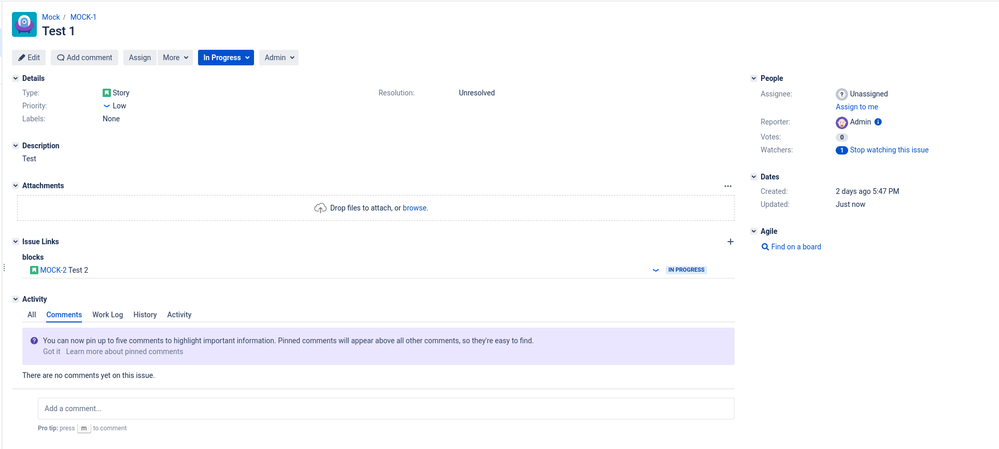Click the MOCK-2 story type icon
This screenshot has width=999, height=449.
(34, 270)
